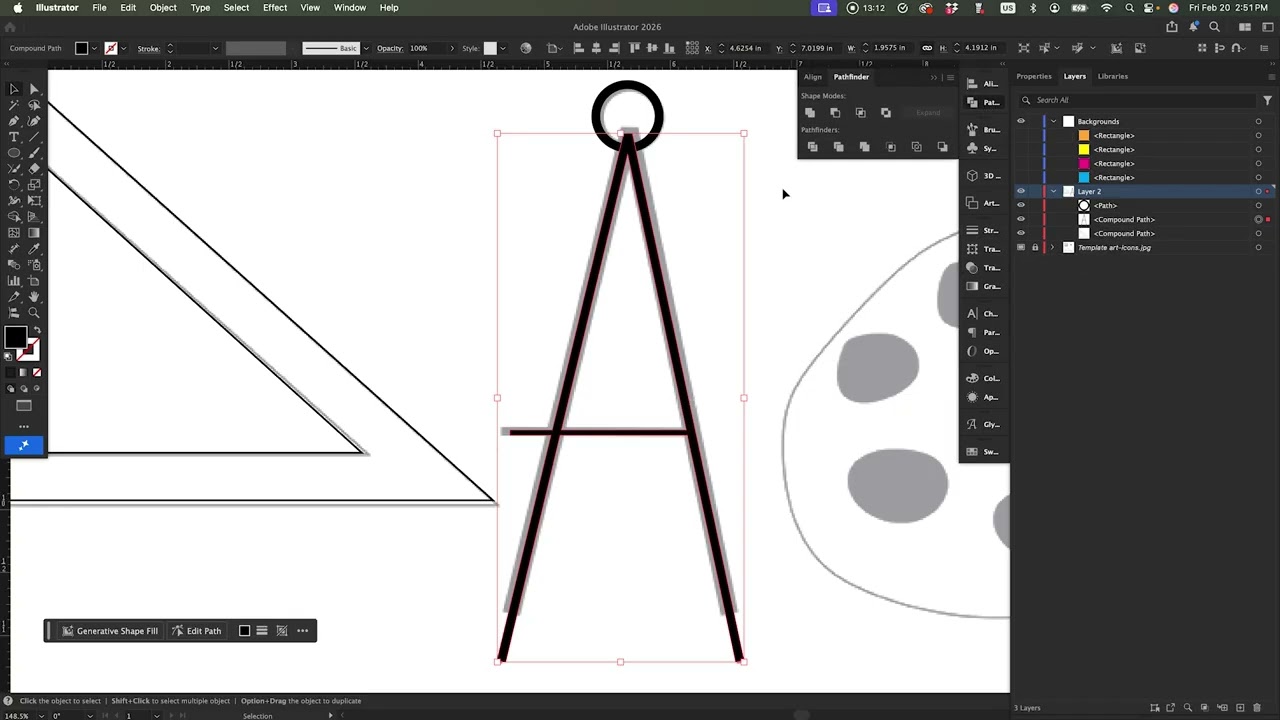Toggle template visibility for Template art-icons.jpg
1280x720 pixels.
click(1021, 247)
